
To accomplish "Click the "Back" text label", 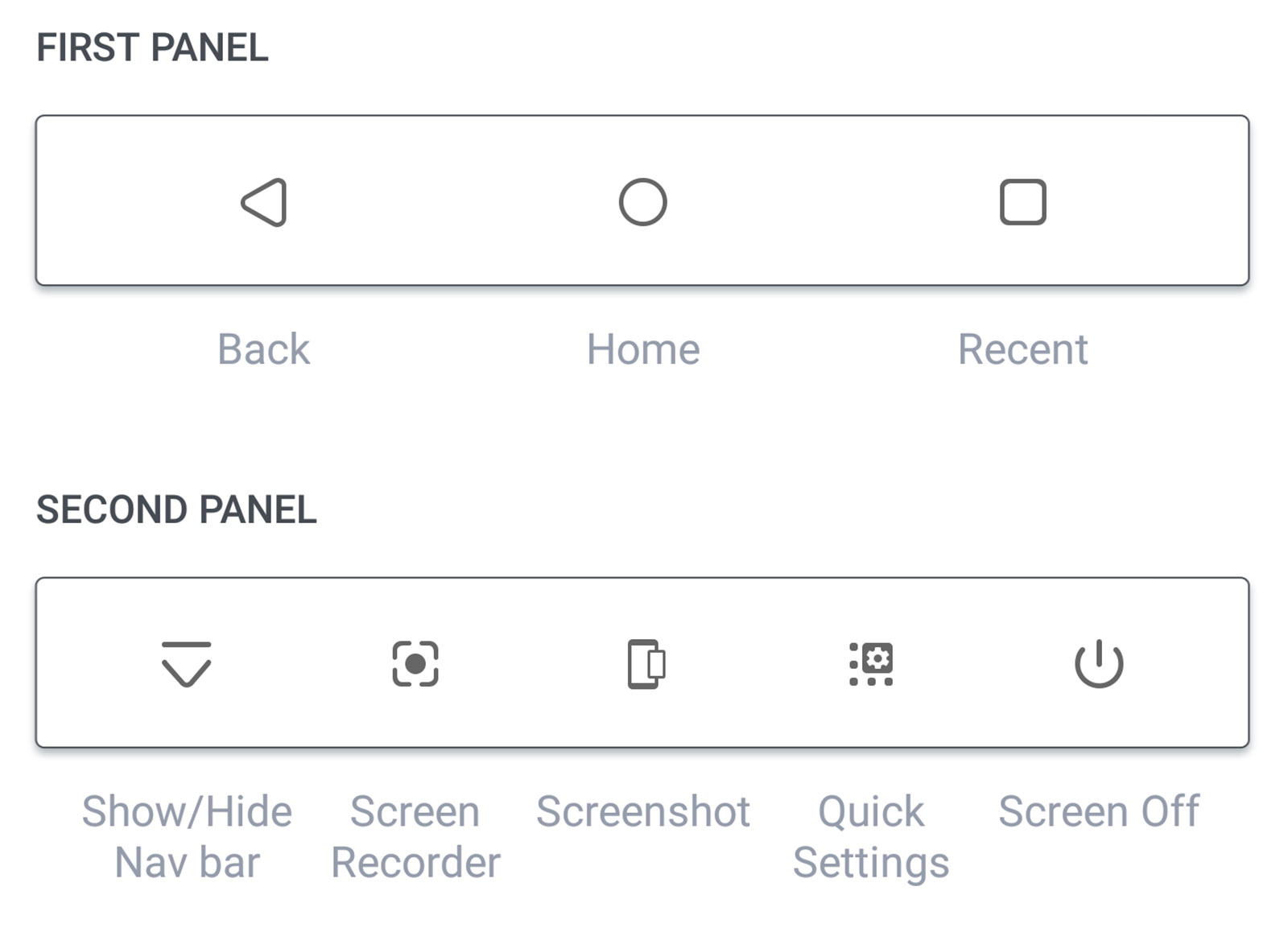I will click(x=263, y=349).
